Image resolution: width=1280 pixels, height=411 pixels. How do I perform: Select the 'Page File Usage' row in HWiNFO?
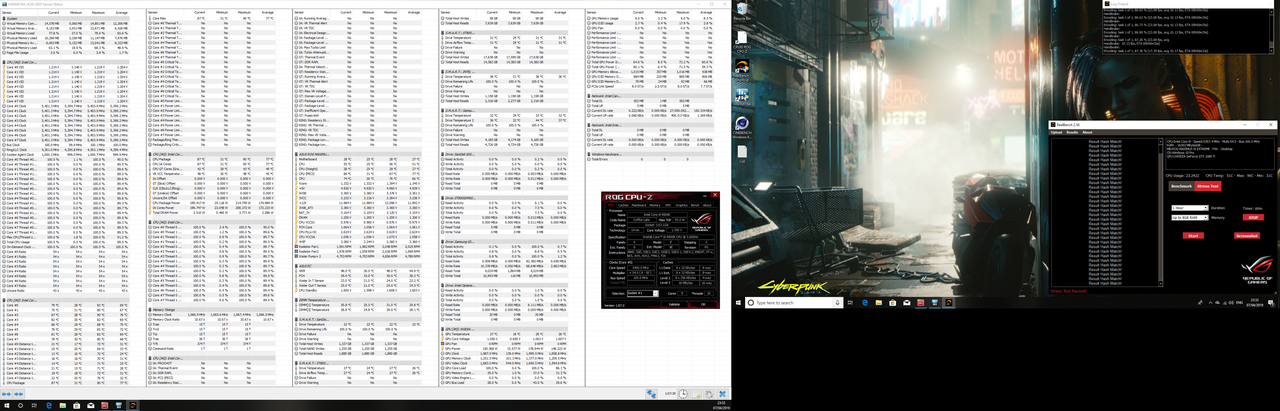click(x=67, y=53)
